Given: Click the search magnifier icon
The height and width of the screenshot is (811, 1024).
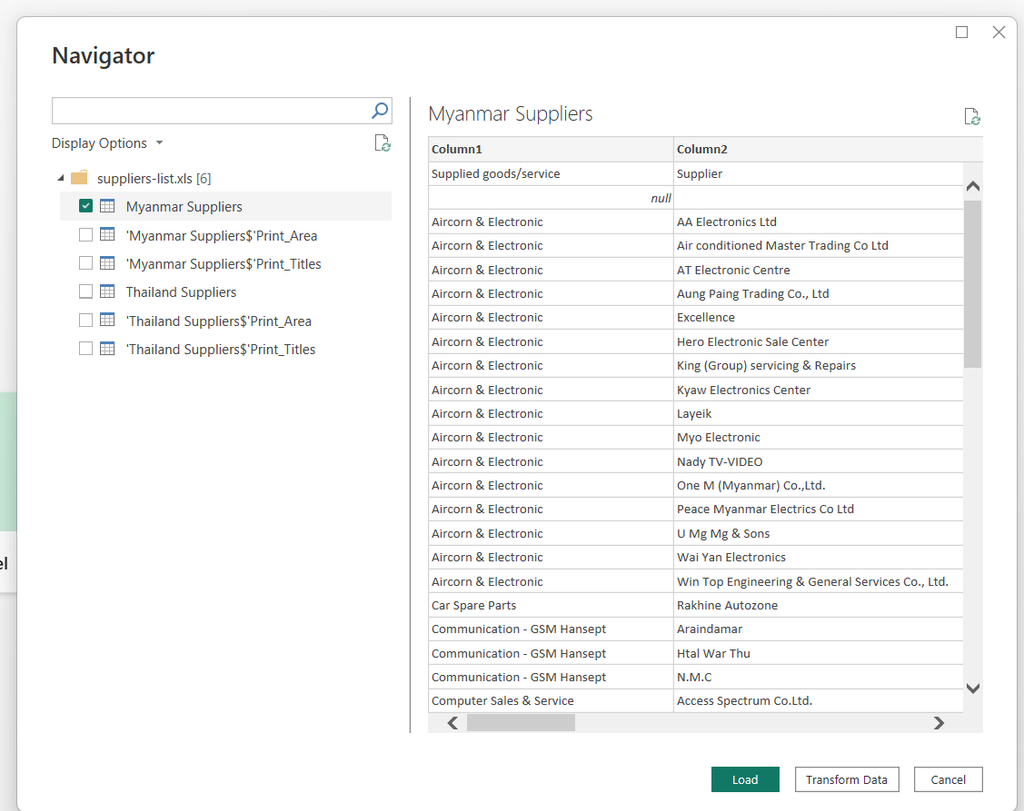Looking at the screenshot, I should click(x=379, y=110).
